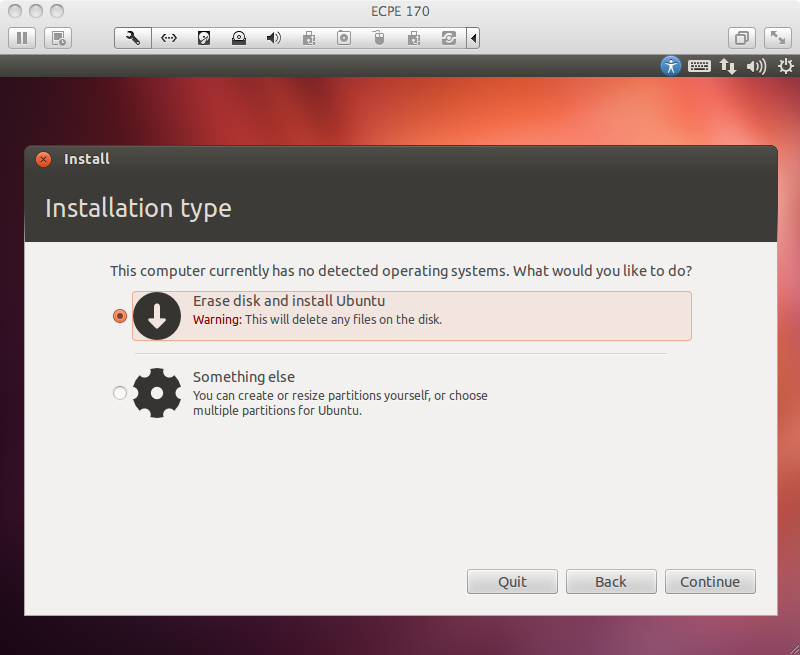Click the sound device toolbar icon

point(274,37)
